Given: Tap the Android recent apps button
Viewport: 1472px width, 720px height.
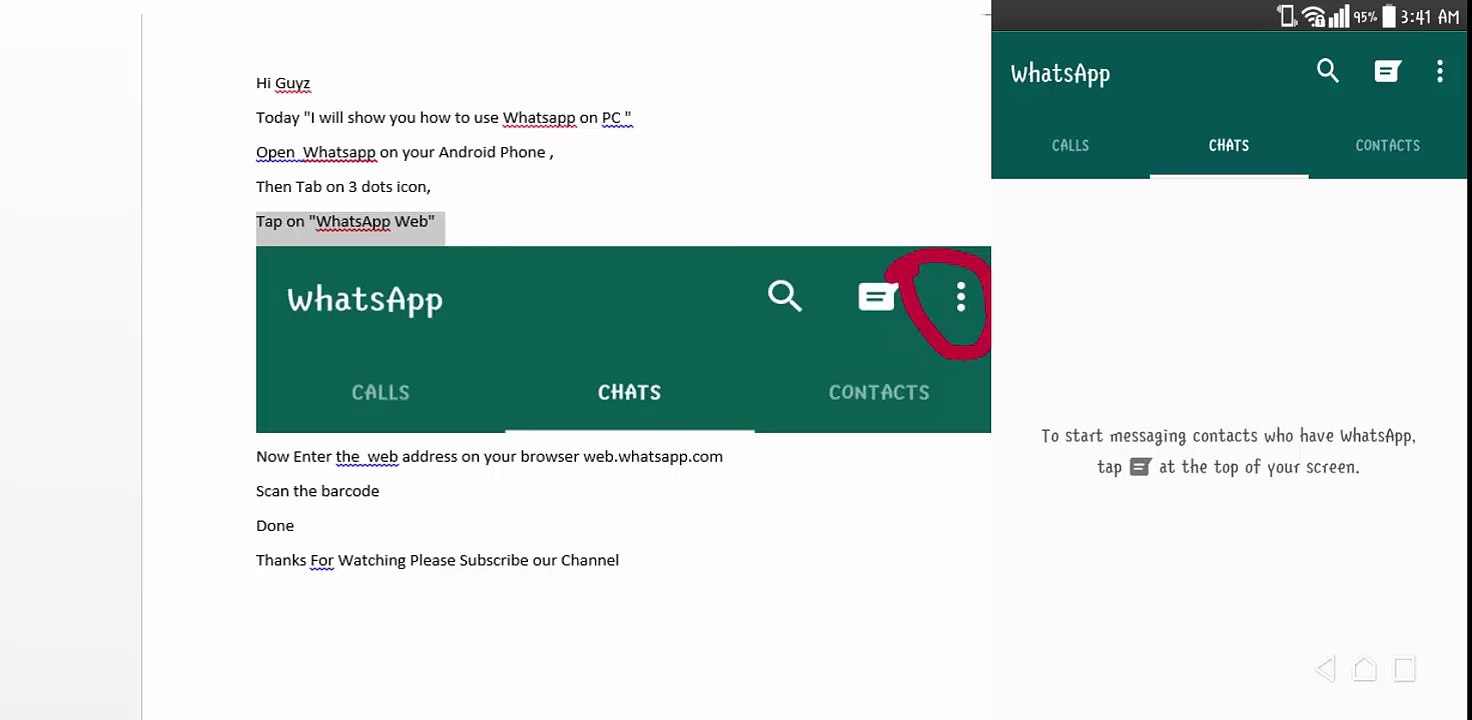Looking at the screenshot, I should (1405, 669).
